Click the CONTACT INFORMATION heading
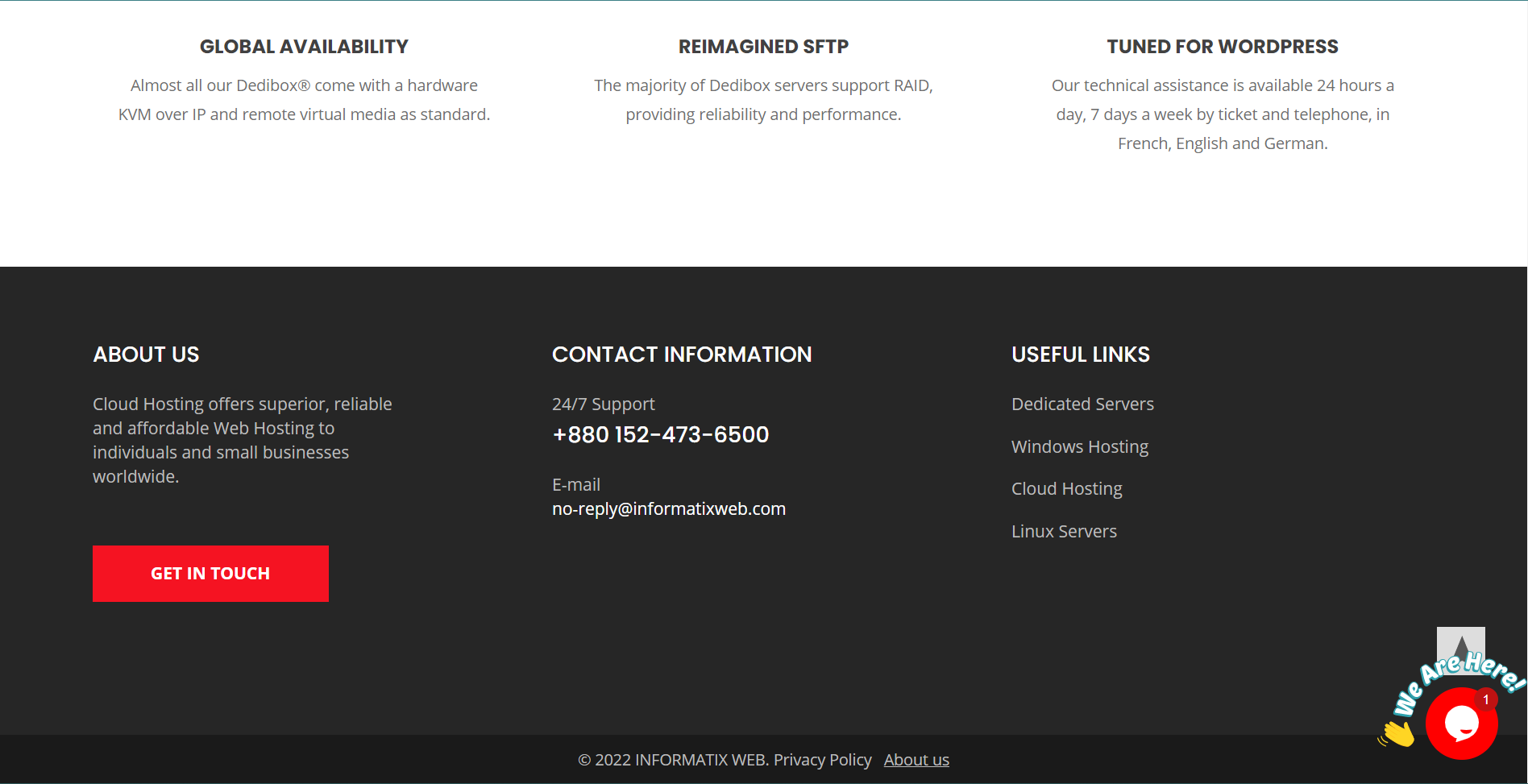1528x784 pixels. click(681, 355)
